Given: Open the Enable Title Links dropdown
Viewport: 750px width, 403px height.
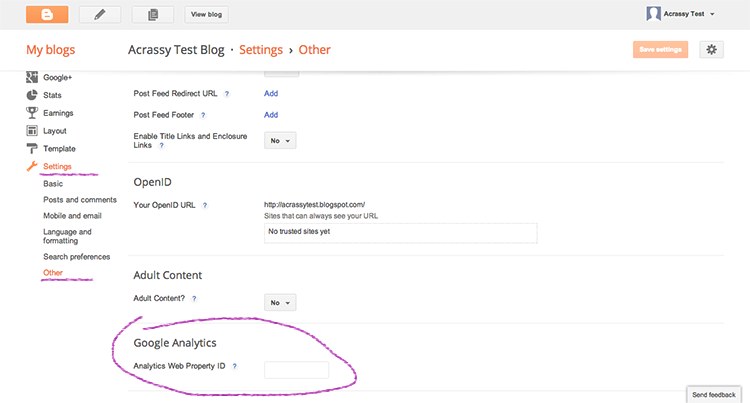Looking at the screenshot, I should pyautogui.click(x=280, y=141).
